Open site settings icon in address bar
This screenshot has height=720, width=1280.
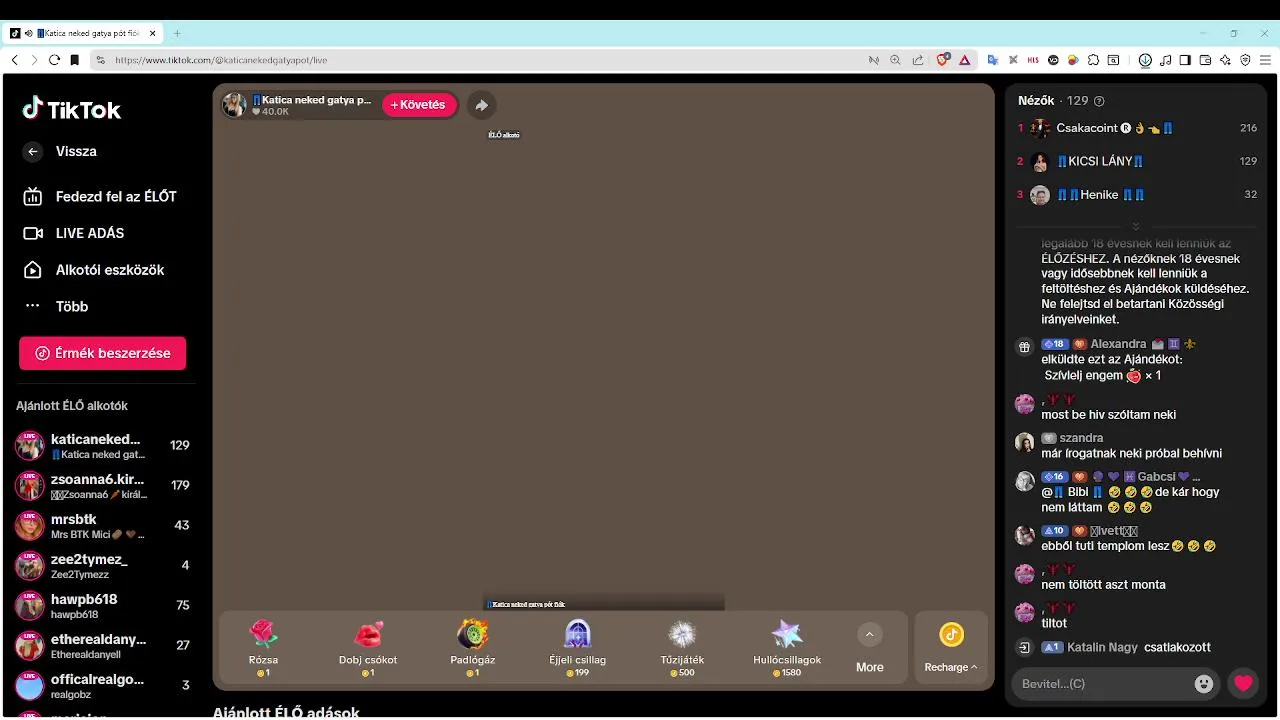click(x=100, y=60)
